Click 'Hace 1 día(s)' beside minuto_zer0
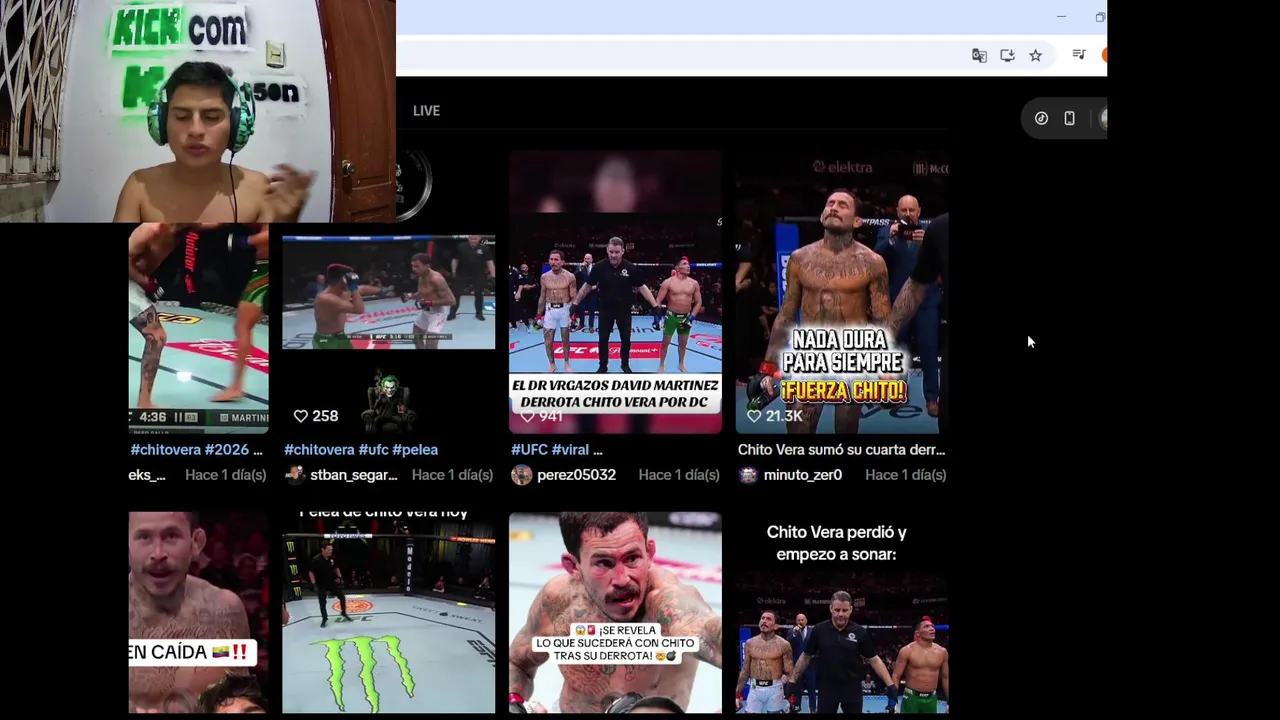This screenshot has height=720, width=1280. point(905,475)
